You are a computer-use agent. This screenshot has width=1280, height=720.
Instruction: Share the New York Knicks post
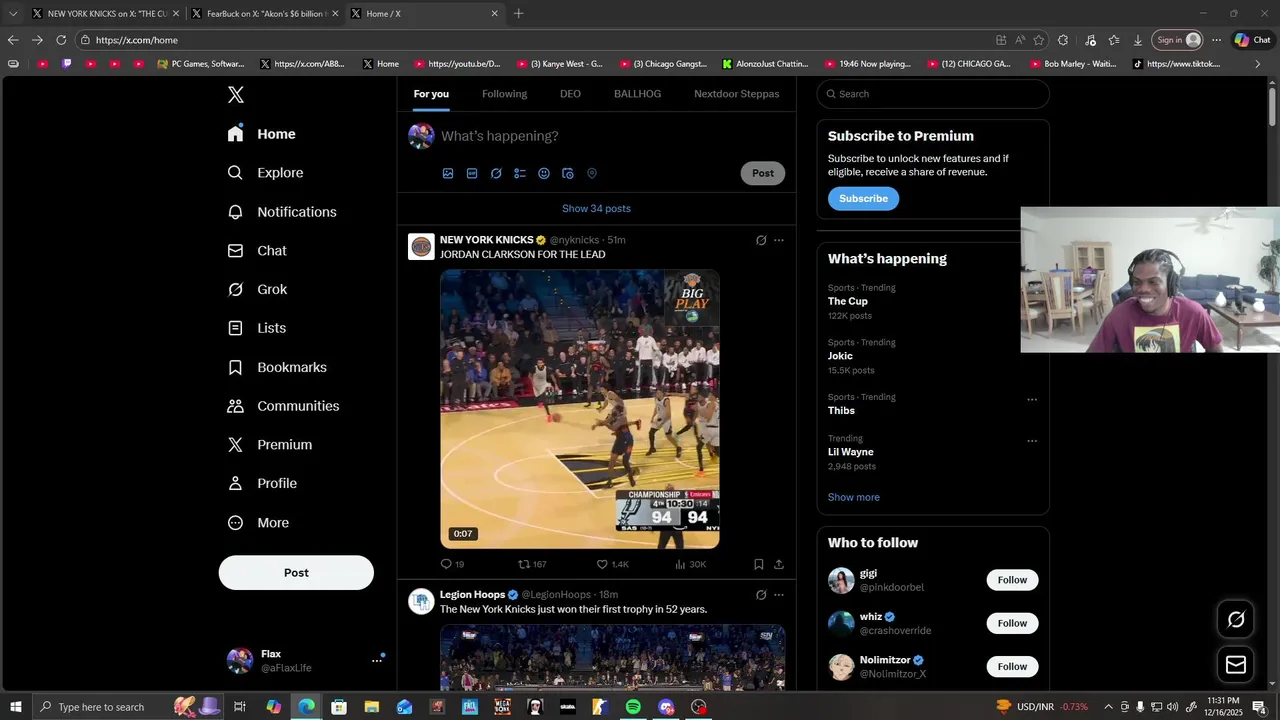tap(779, 564)
